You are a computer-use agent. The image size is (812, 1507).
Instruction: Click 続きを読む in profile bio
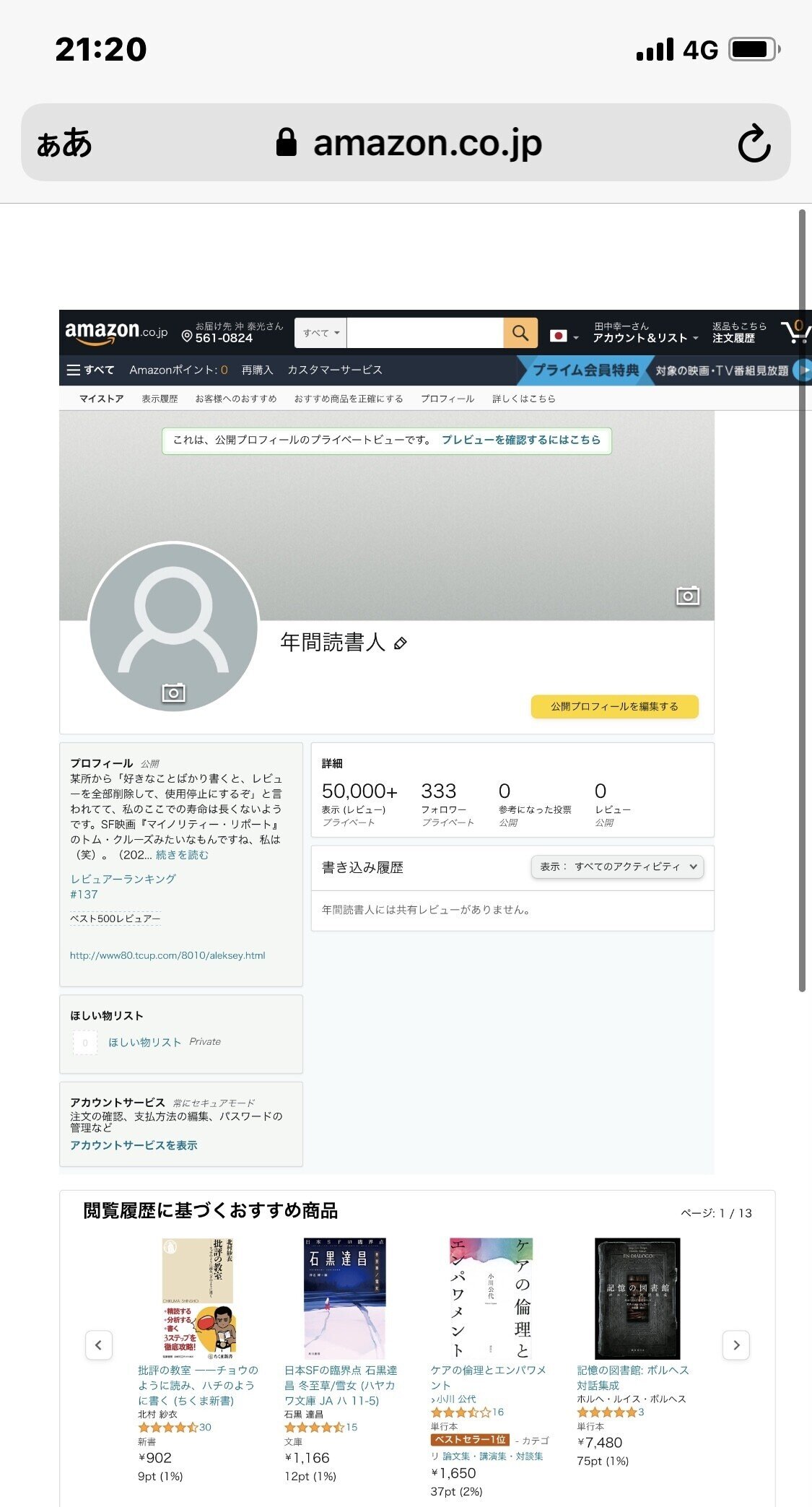click(183, 855)
